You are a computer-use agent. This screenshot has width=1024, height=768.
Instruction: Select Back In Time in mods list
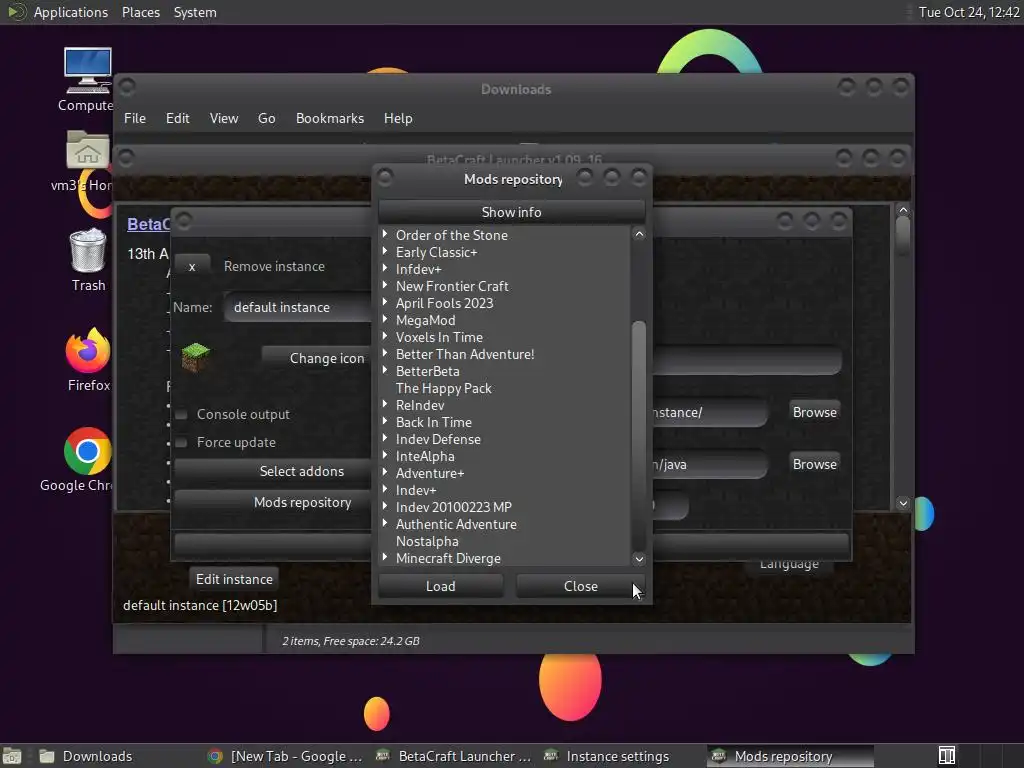434,423
